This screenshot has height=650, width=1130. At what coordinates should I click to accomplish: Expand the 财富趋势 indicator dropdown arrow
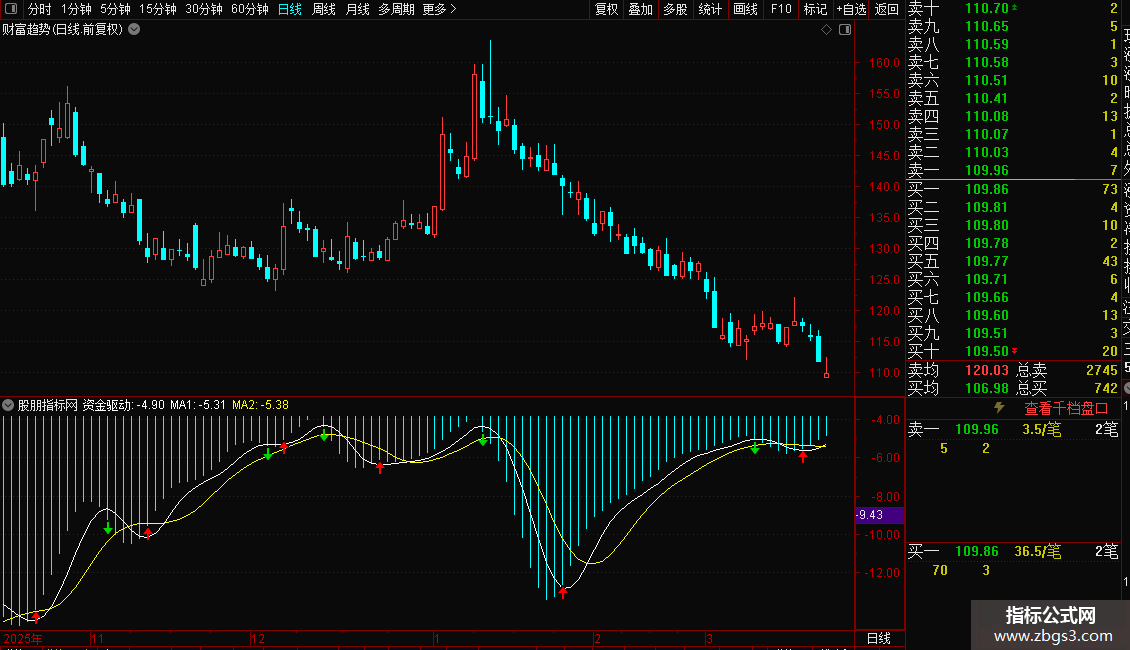pos(135,29)
